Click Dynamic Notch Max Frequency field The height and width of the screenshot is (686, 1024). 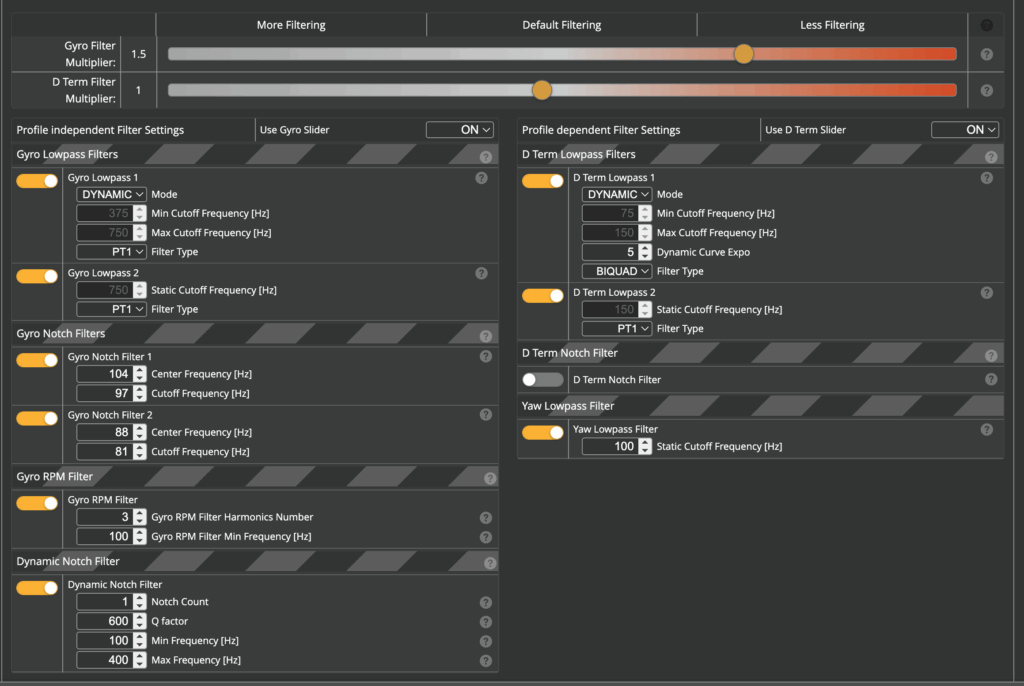[x=111, y=661]
